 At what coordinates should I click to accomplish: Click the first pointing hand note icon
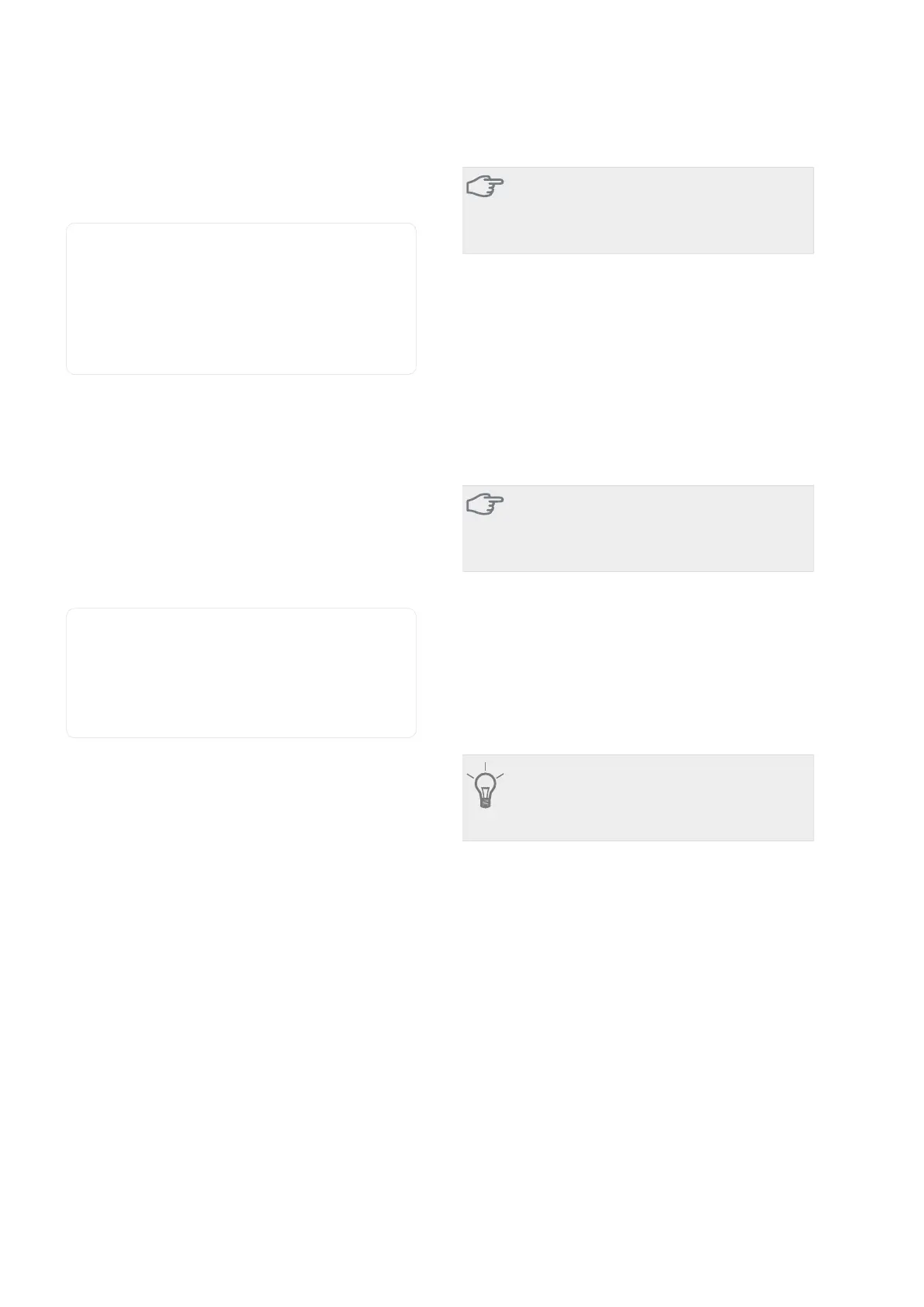tap(486, 187)
